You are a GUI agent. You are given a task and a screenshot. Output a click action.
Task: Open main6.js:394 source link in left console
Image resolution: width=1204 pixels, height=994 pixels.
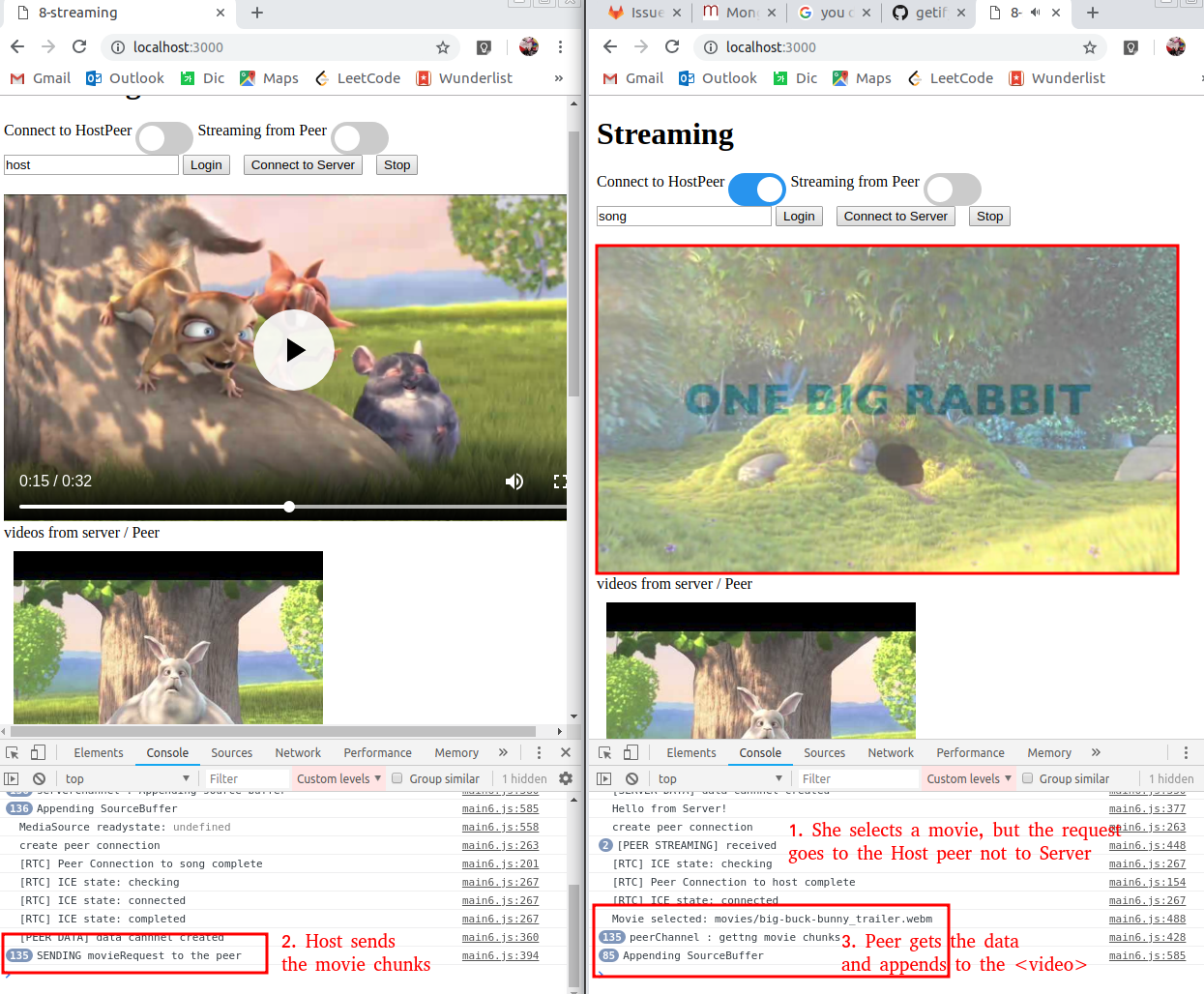click(x=500, y=955)
